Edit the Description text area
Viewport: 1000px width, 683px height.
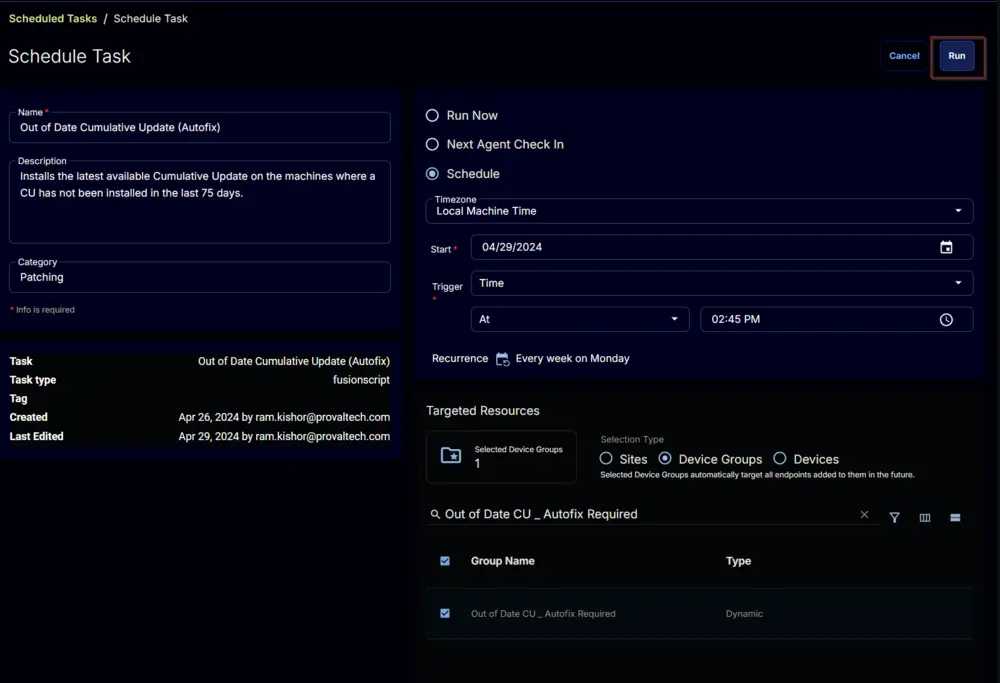click(x=200, y=202)
